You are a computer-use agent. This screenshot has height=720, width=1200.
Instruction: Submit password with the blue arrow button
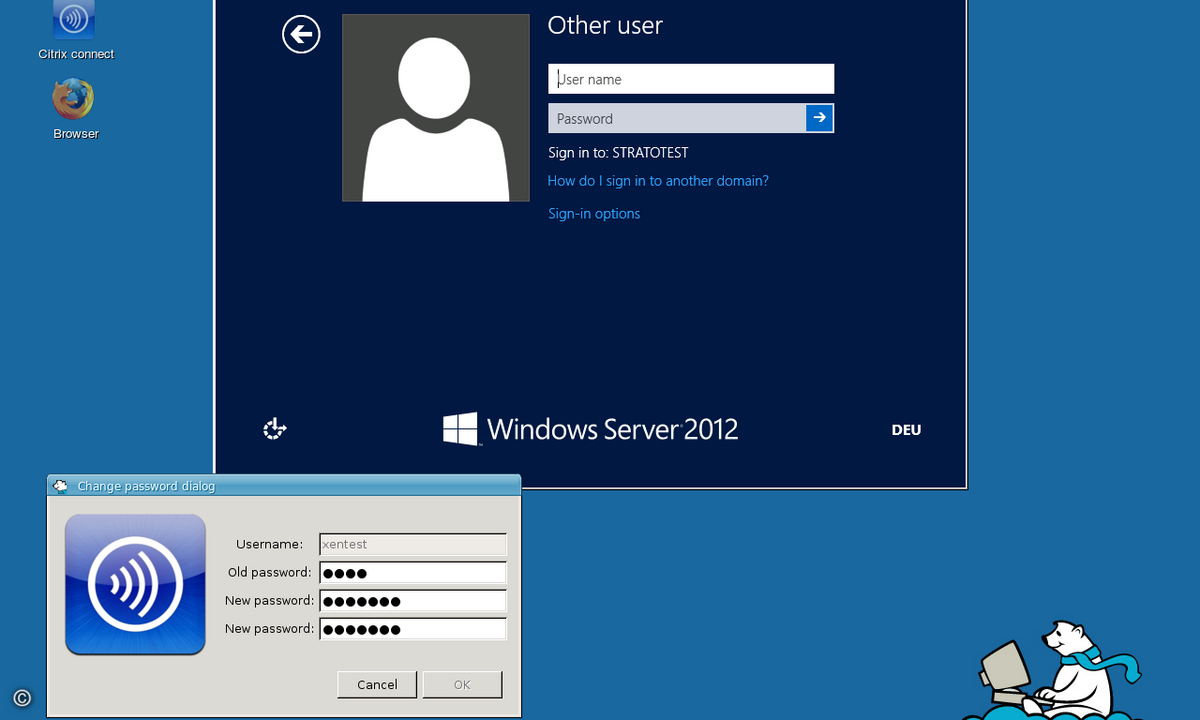[820, 118]
